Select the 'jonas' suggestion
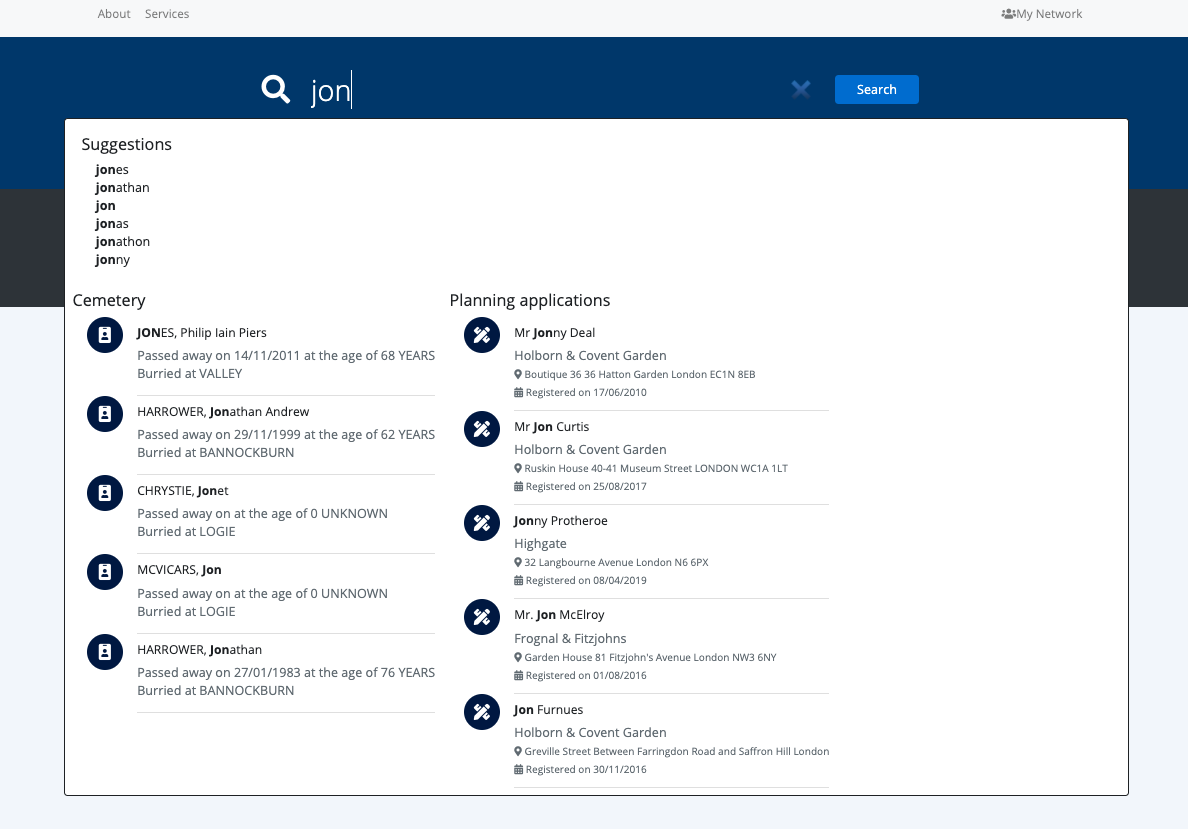Image resolution: width=1188 pixels, height=829 pixels. coord(112,224)
